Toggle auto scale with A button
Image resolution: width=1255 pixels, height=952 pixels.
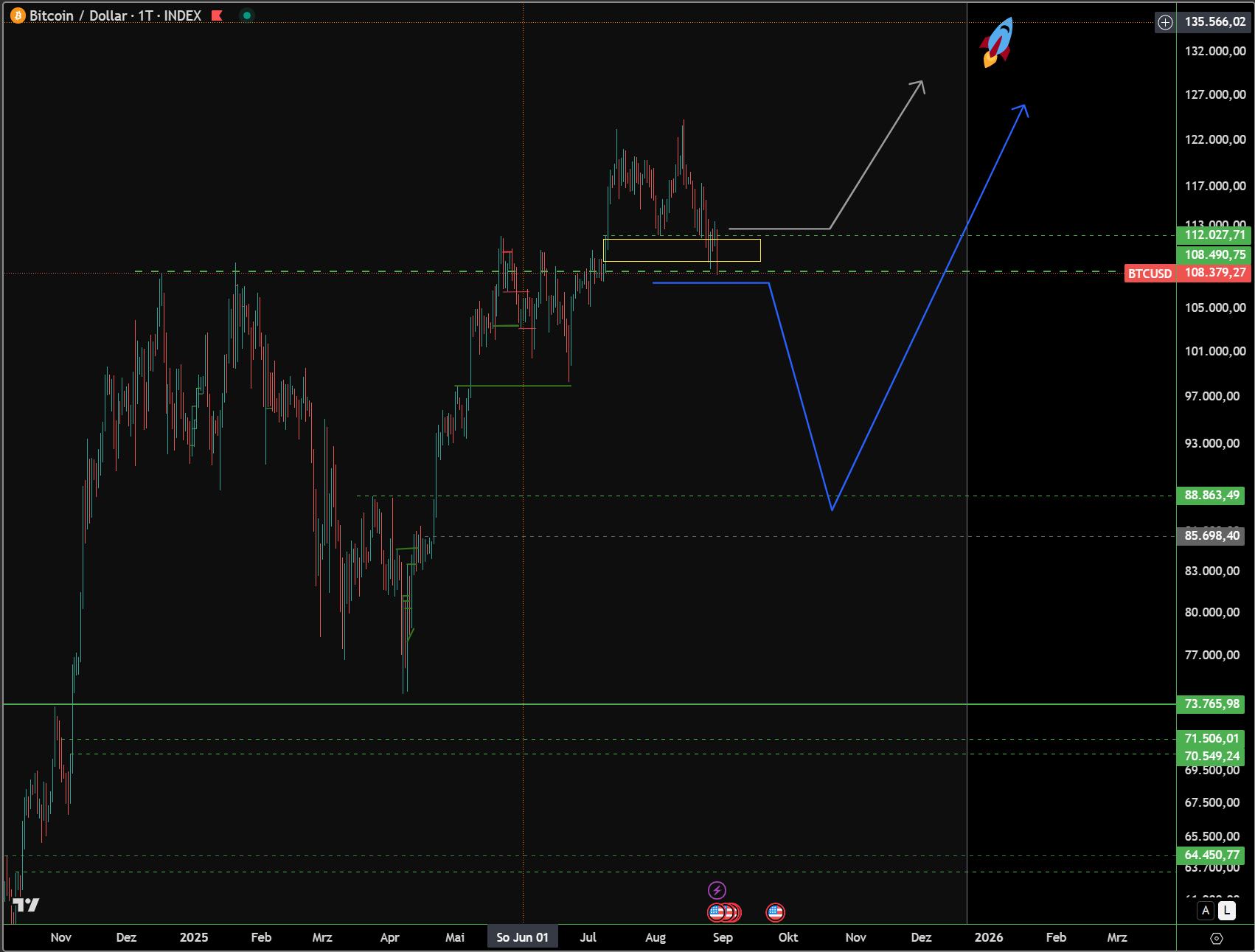(x=1206, y=911)
